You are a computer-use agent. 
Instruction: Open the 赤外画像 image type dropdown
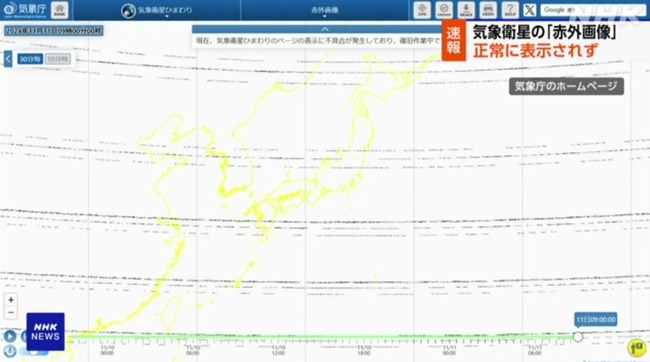(x=325, y=10)
